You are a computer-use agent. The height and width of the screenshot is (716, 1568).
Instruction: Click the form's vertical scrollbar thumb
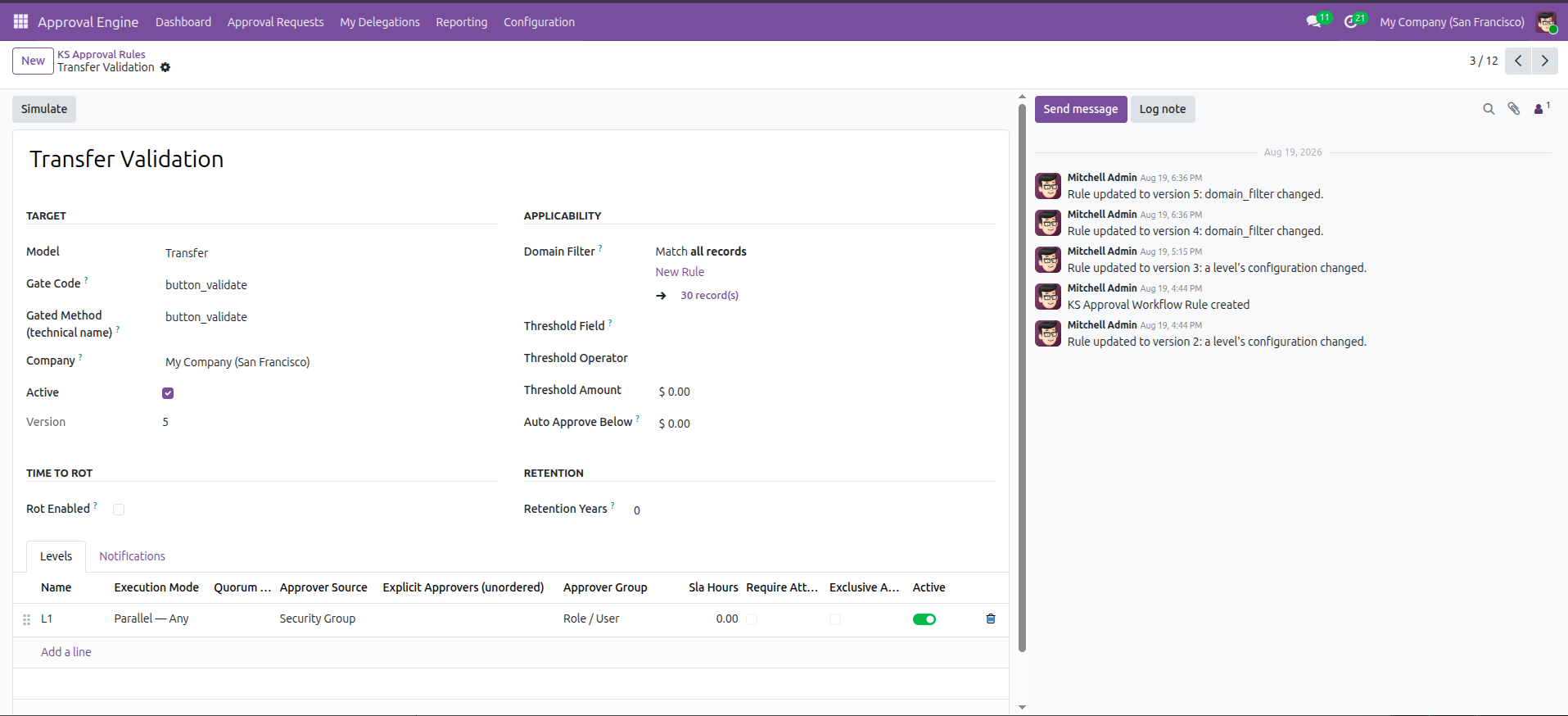[1022, 377]
